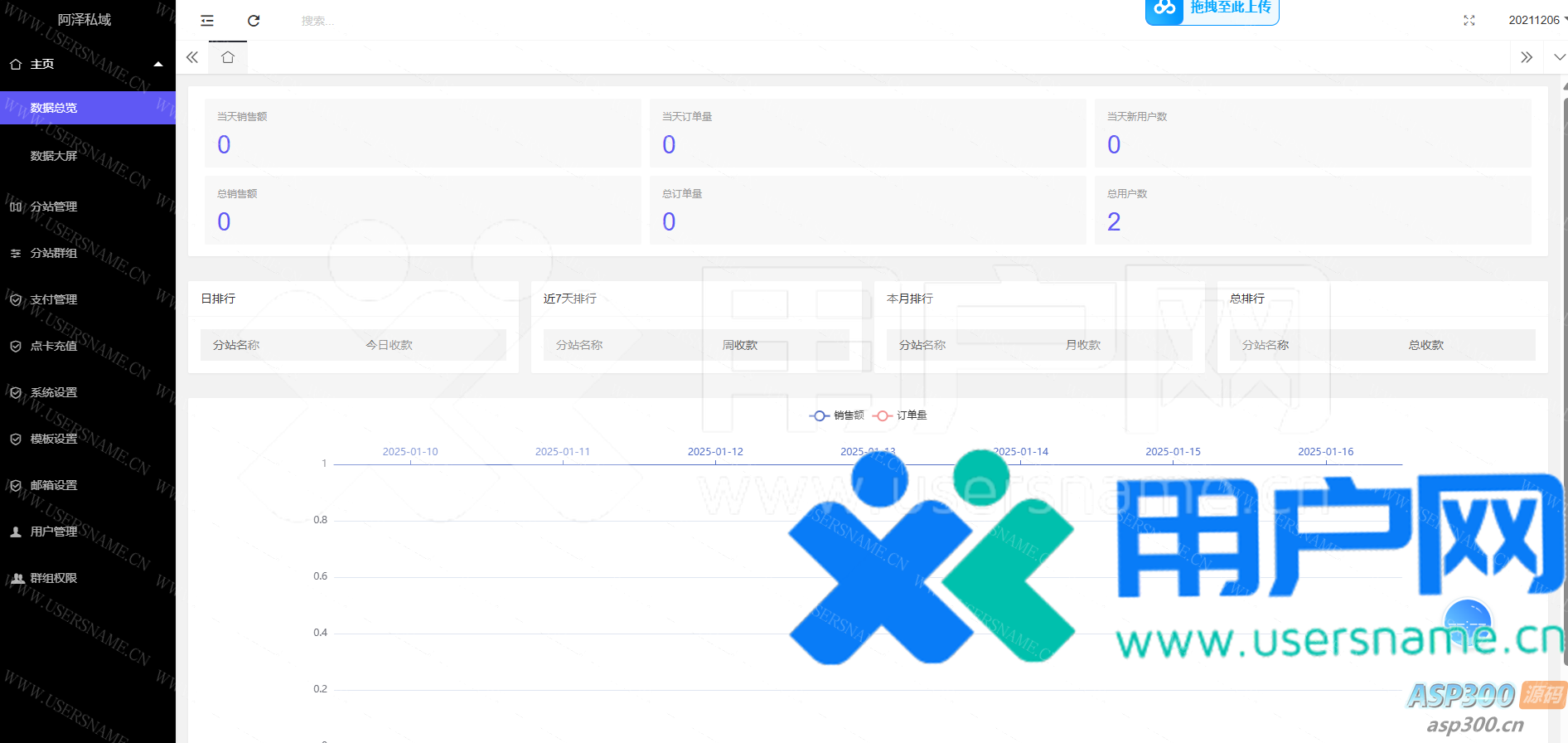The height and width of the screenshot is (743, 1568).
Task: Enter fullscreen using the expand icon
Action: click(x=1469, y=21)
